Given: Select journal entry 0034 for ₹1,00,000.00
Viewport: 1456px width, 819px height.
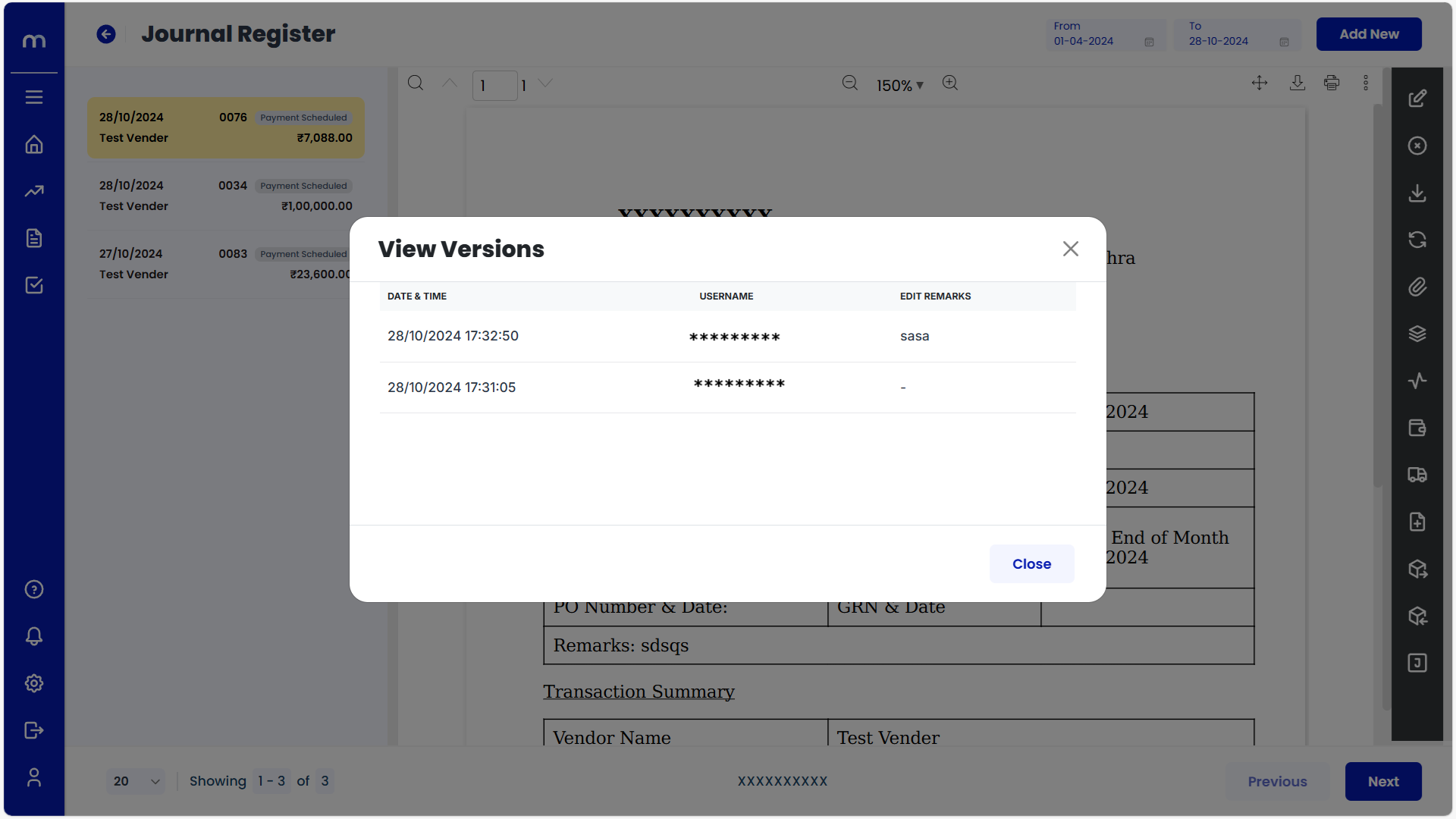Looking at the screenshot, I should coord(226,196).
